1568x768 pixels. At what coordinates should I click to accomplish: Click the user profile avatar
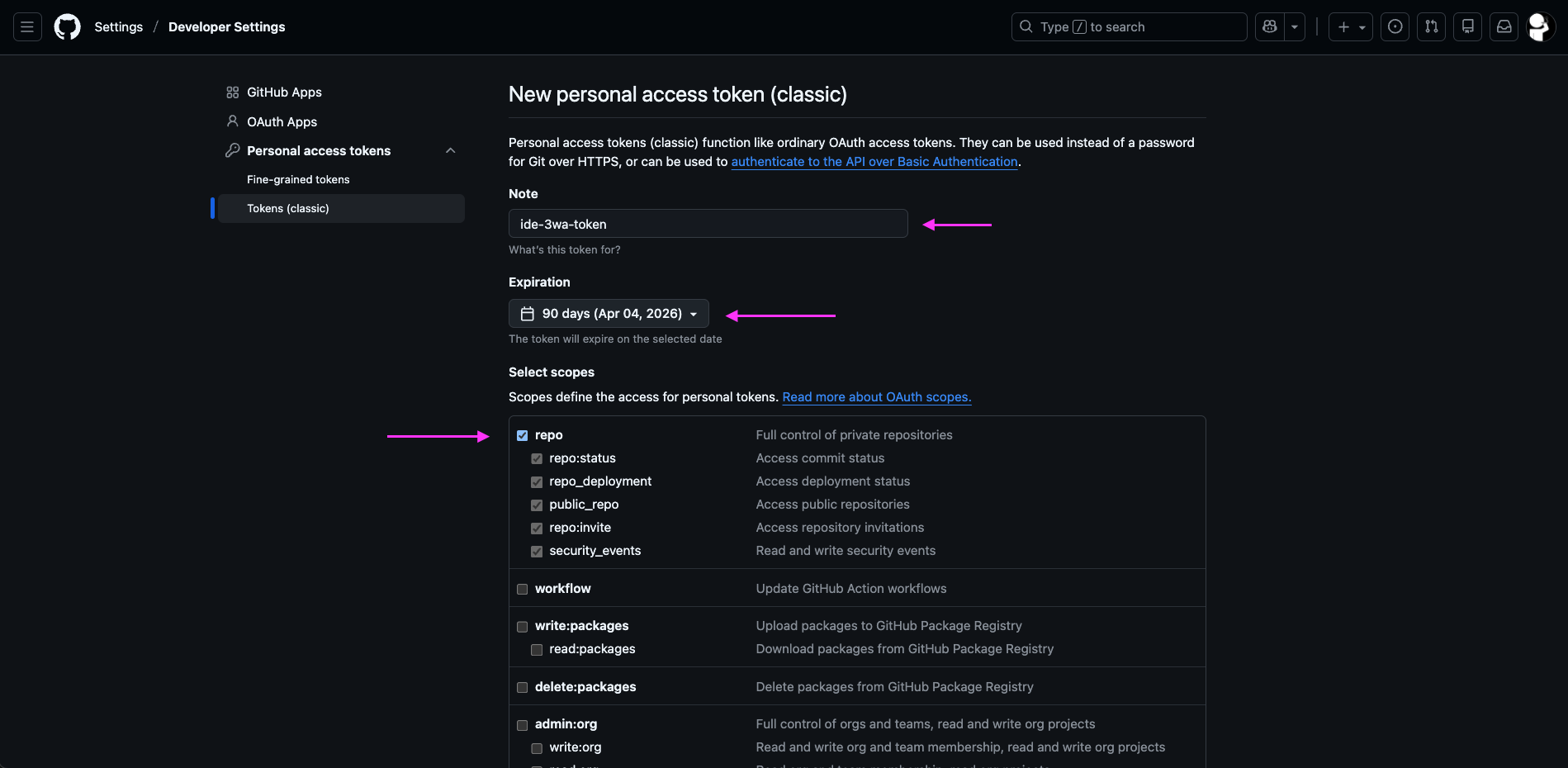click(1539, 27)
